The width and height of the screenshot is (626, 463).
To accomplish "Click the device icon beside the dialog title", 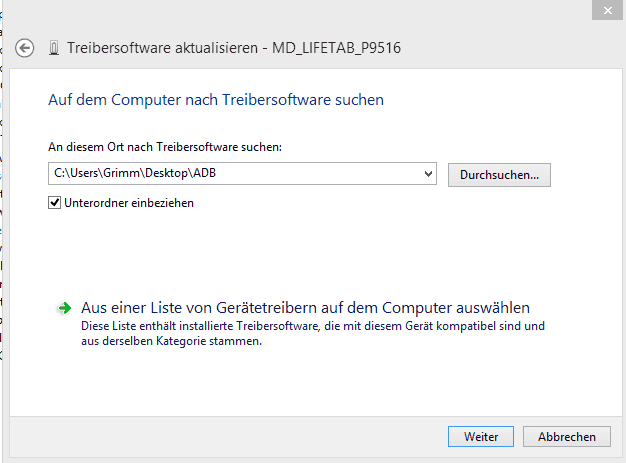I will click(54, 48).
